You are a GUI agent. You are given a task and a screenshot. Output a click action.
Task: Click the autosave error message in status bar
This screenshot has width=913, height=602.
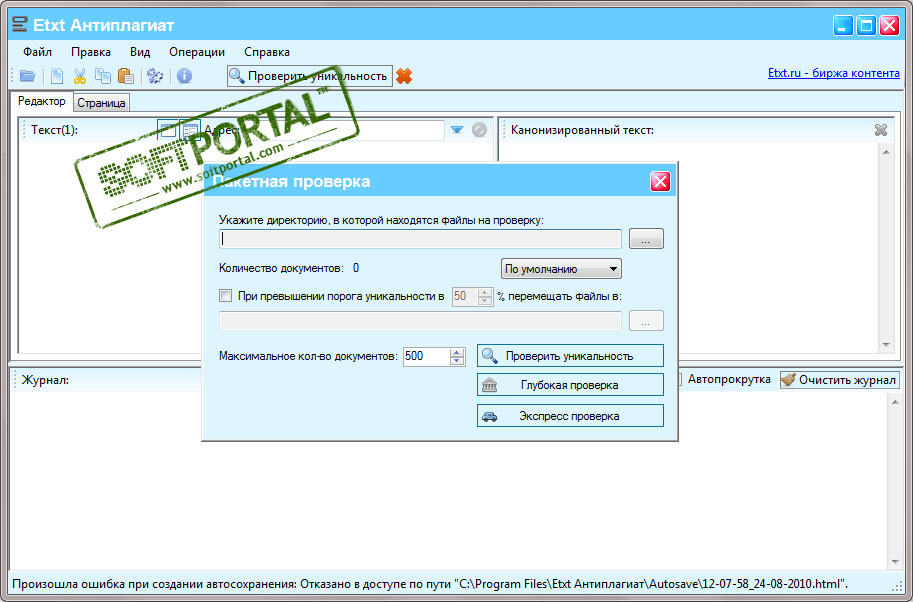430,584
